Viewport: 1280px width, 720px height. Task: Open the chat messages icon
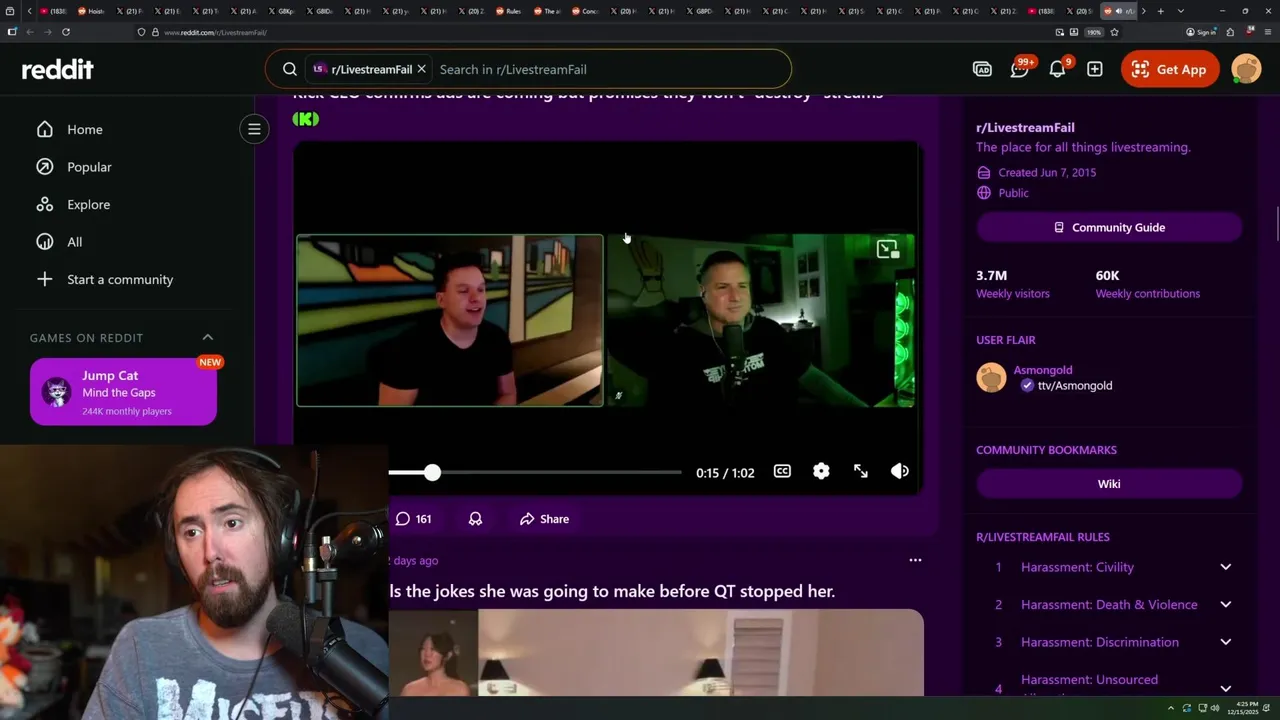pos(1020,68)
